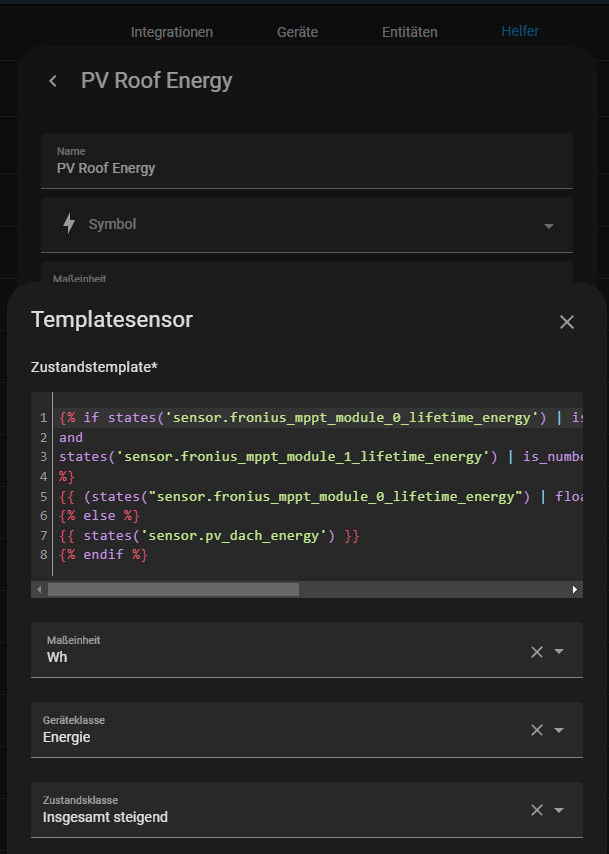This screenshot has width=609, height=854.
Task: Clear the Zustandsklasse value Insgesamt steigend
Action: (x=537, y=810)
